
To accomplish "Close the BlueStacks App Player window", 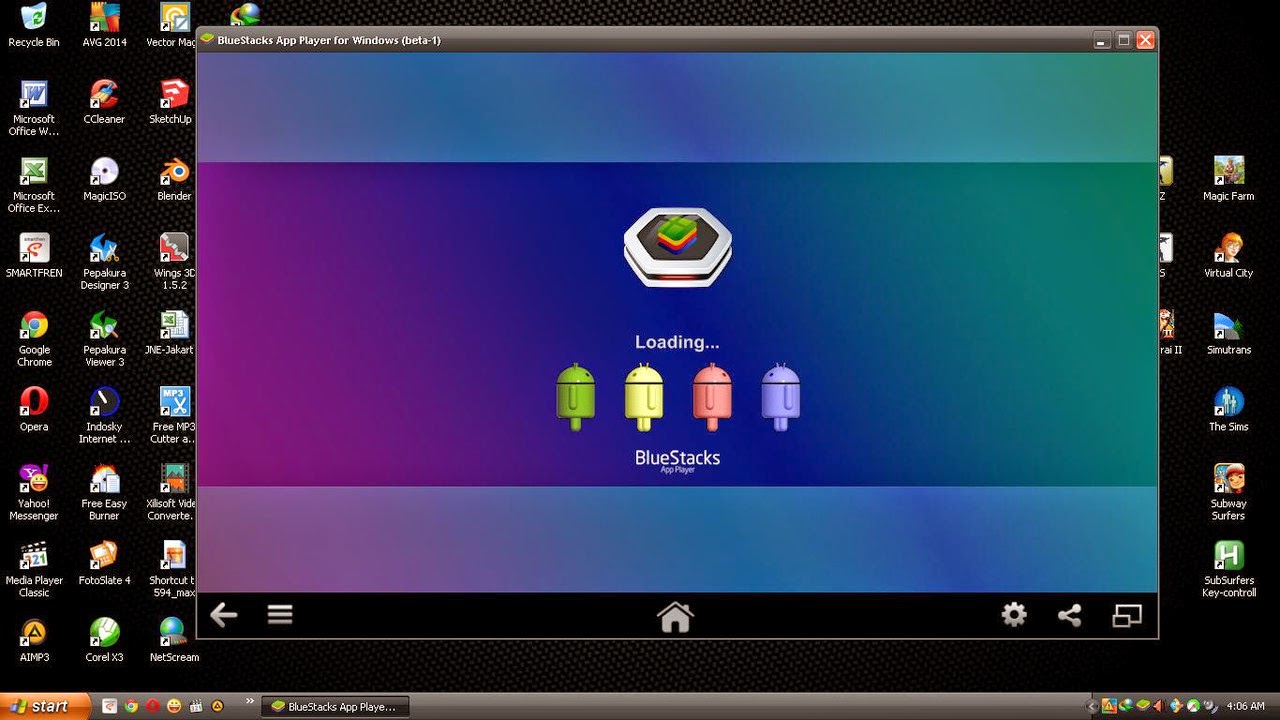I will click(x=1145, y=40).
